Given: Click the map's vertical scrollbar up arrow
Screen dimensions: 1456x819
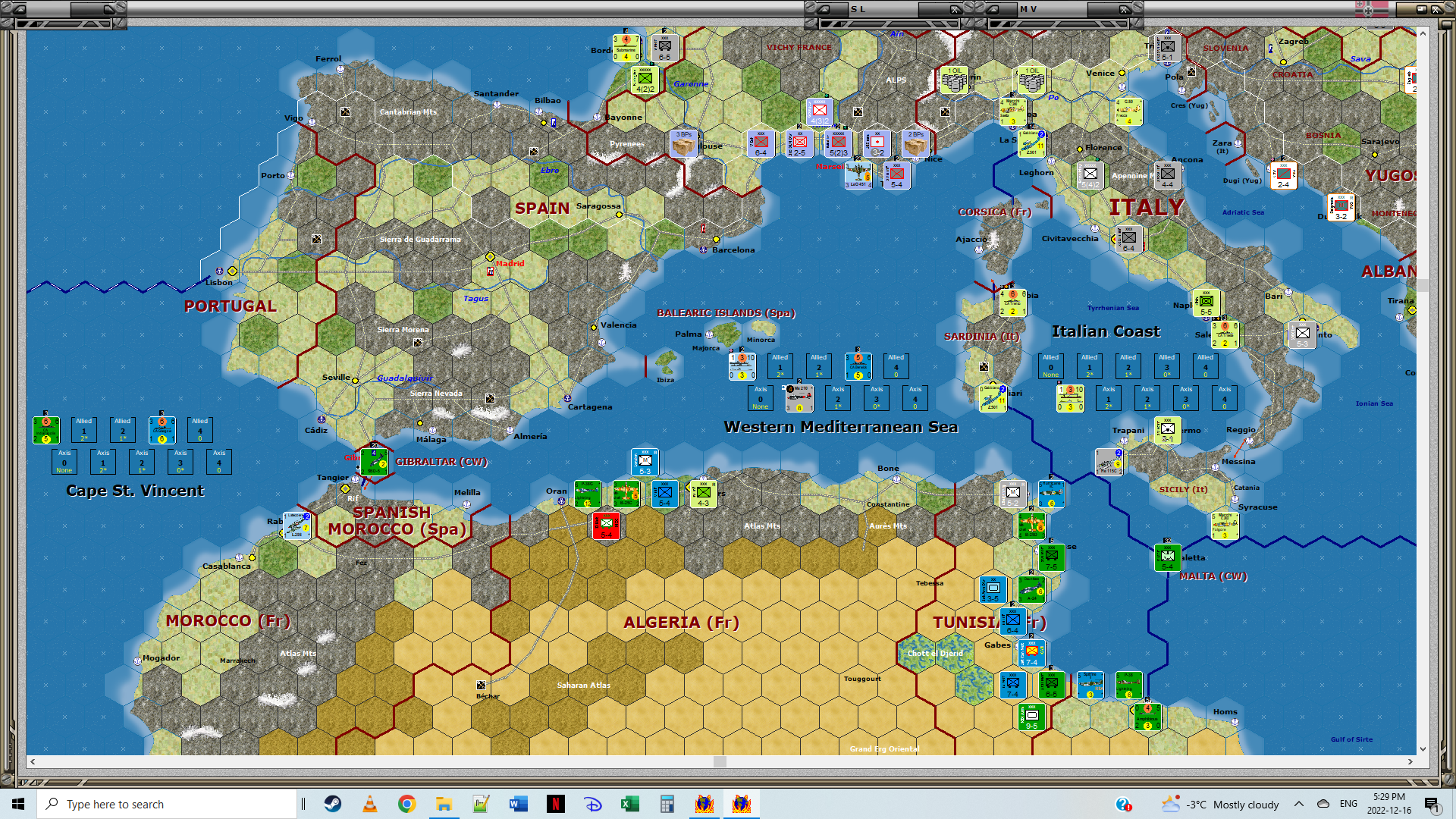Looking at the screenshot, I should tap(1423, 33).
